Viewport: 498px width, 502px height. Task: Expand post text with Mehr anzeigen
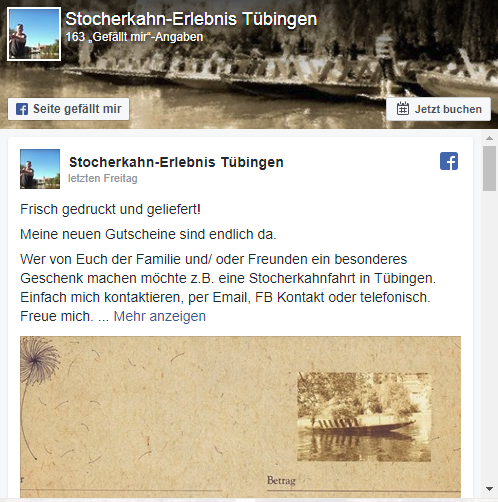(160, 316)
